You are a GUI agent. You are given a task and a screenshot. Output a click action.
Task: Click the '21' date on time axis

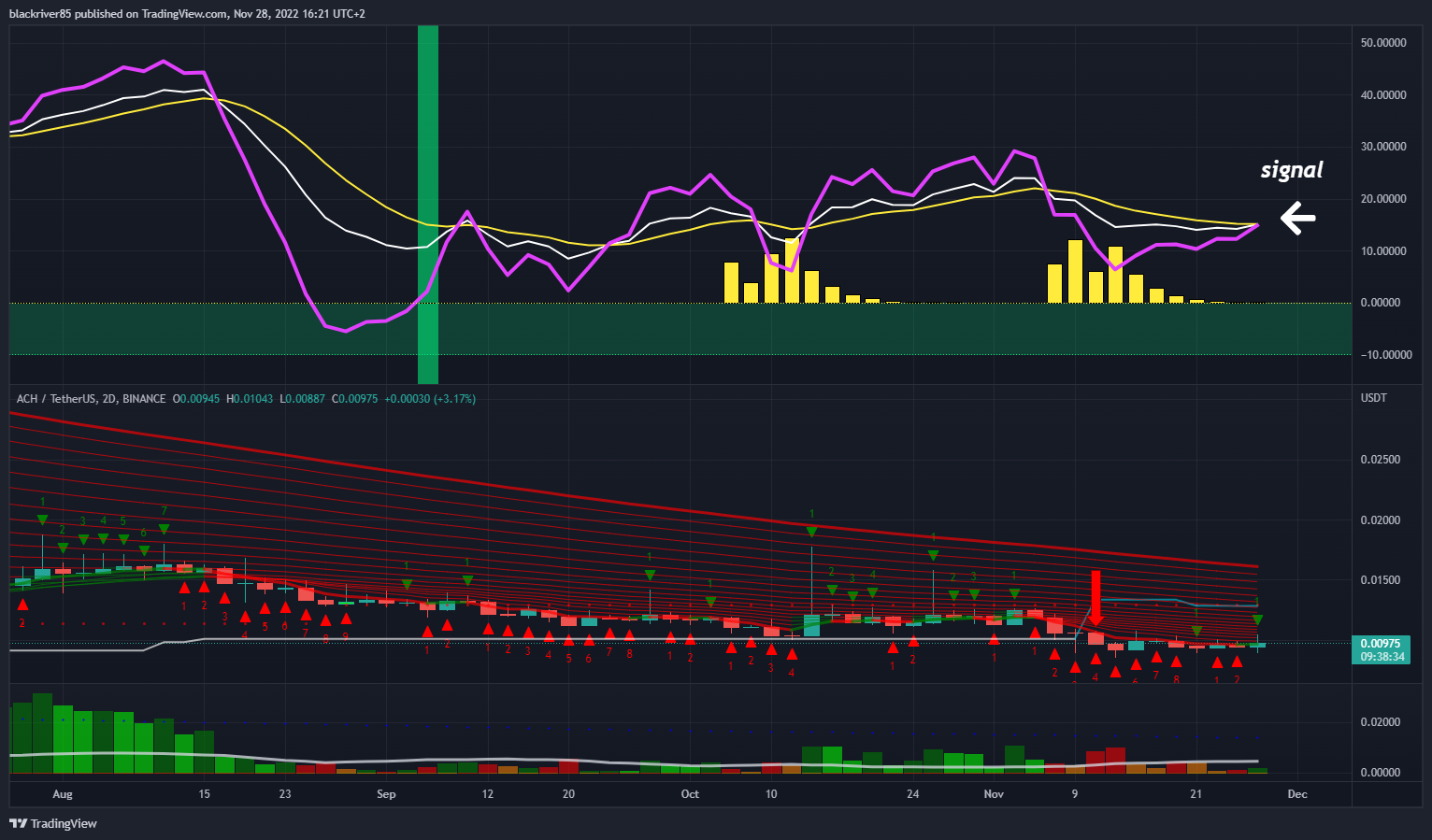(1196, 794)
